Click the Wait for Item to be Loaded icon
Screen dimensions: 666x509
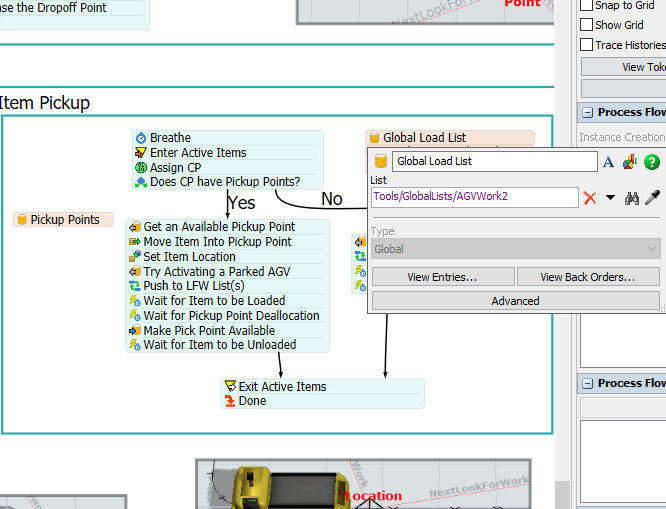(x=135, y=301)
